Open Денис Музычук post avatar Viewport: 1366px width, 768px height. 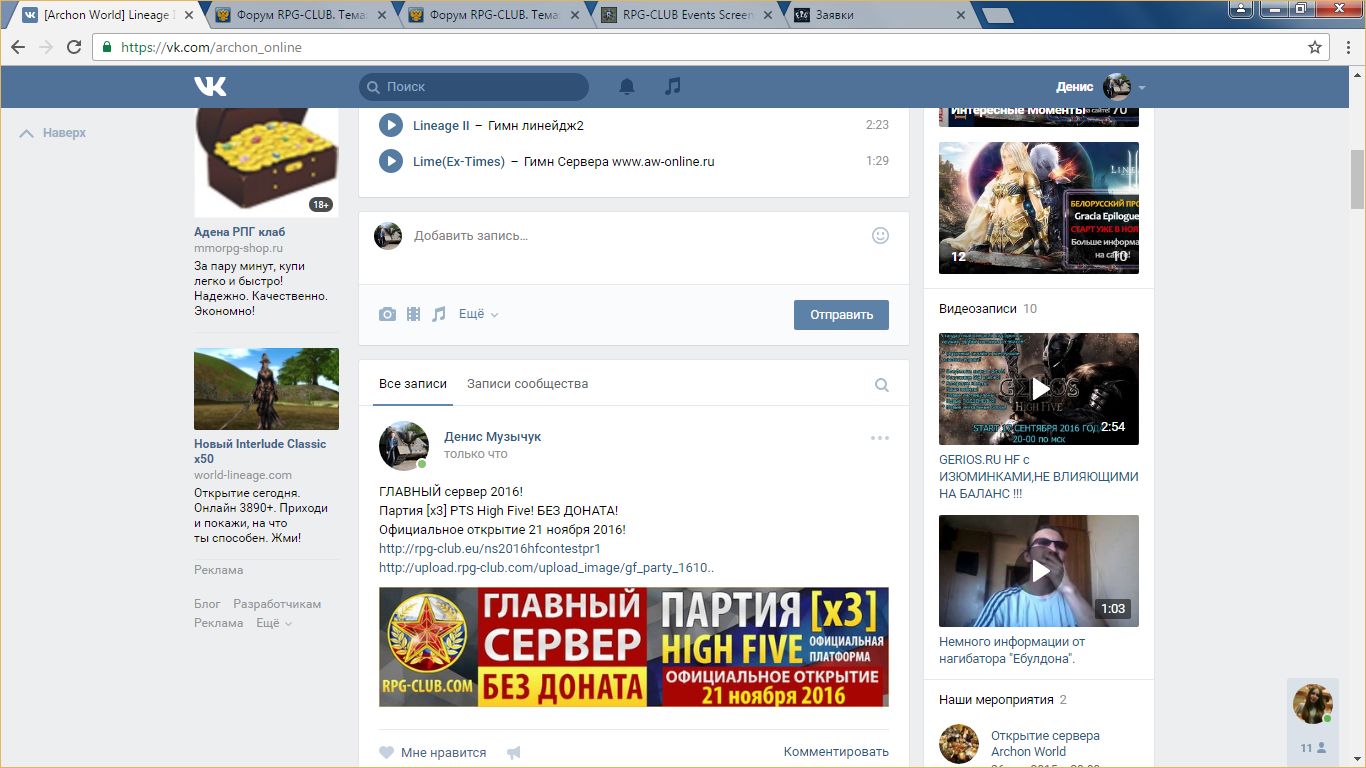point(404,445)
